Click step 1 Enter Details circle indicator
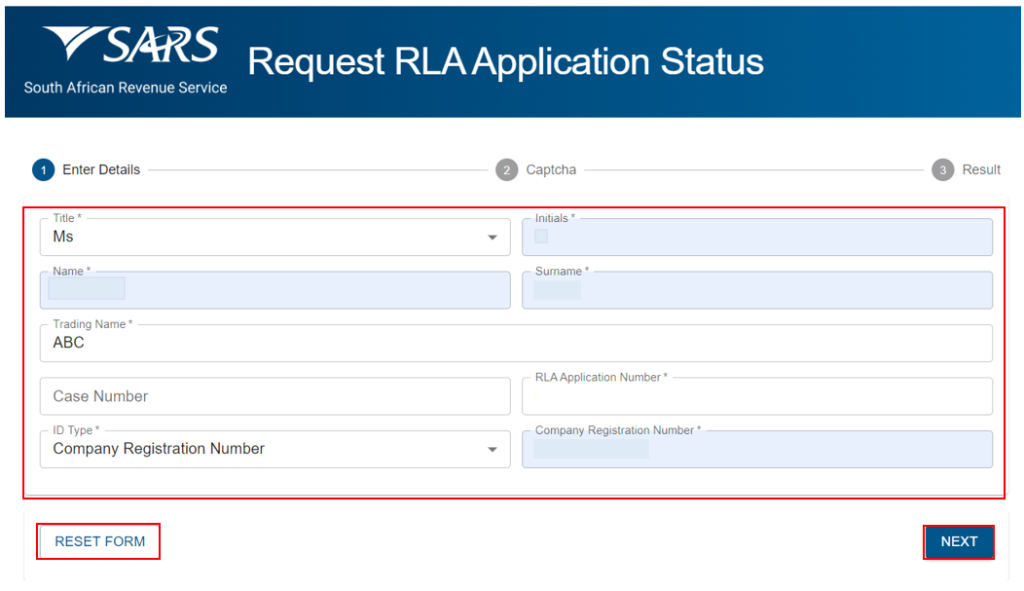Screen dimensions: 1024x591 point(43,170)
